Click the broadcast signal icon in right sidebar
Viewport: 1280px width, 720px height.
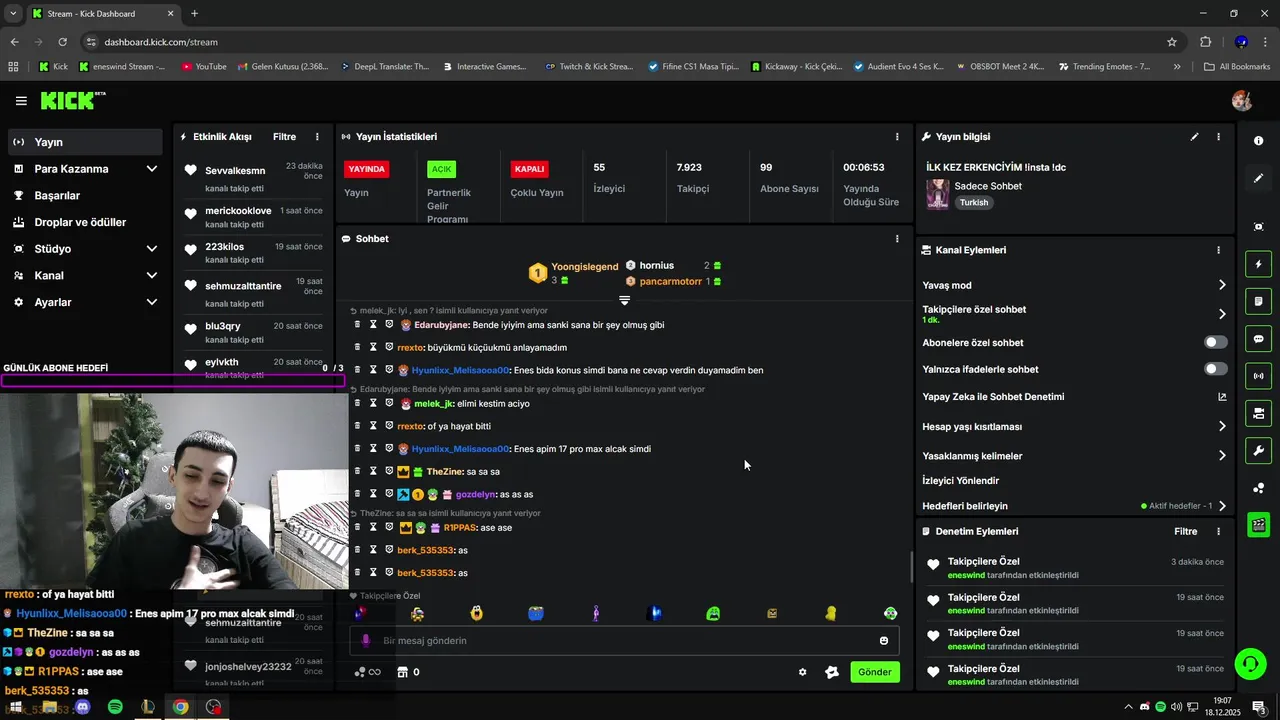[1259, 376]
